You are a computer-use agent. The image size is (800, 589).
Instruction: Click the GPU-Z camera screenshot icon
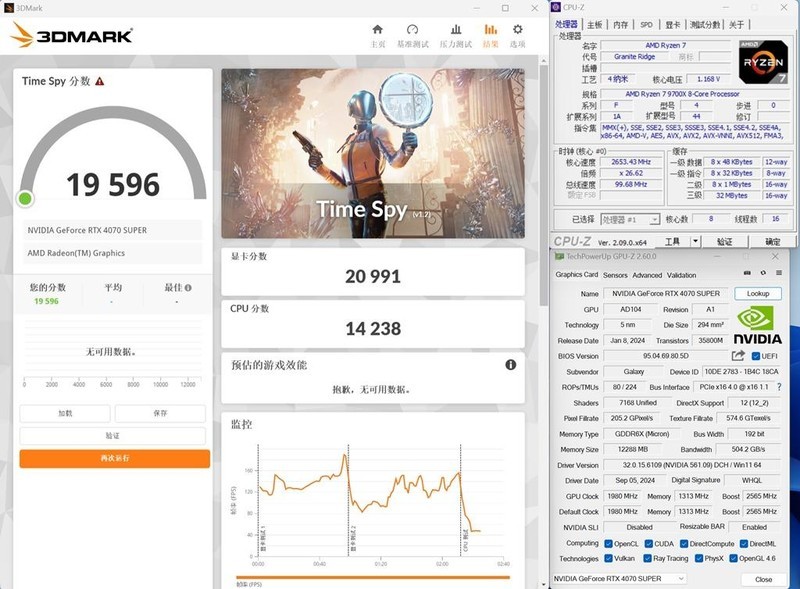747,272
